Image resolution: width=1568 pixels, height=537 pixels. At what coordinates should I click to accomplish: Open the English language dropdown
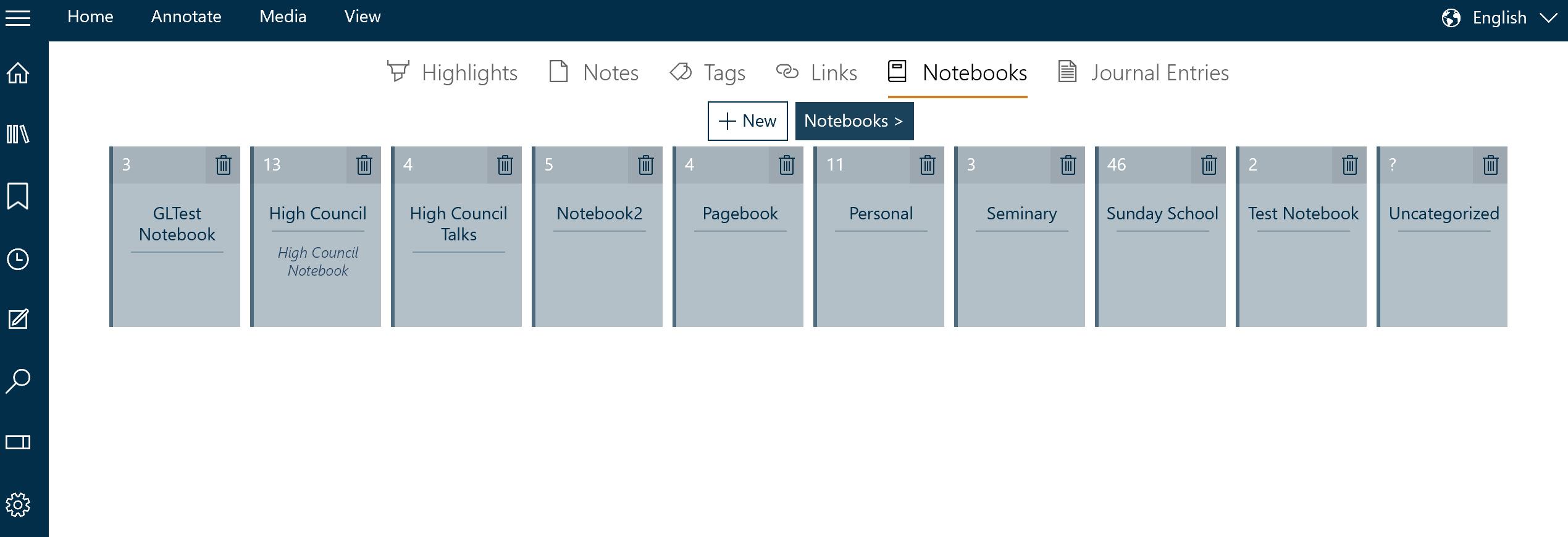click(1501, 17)
